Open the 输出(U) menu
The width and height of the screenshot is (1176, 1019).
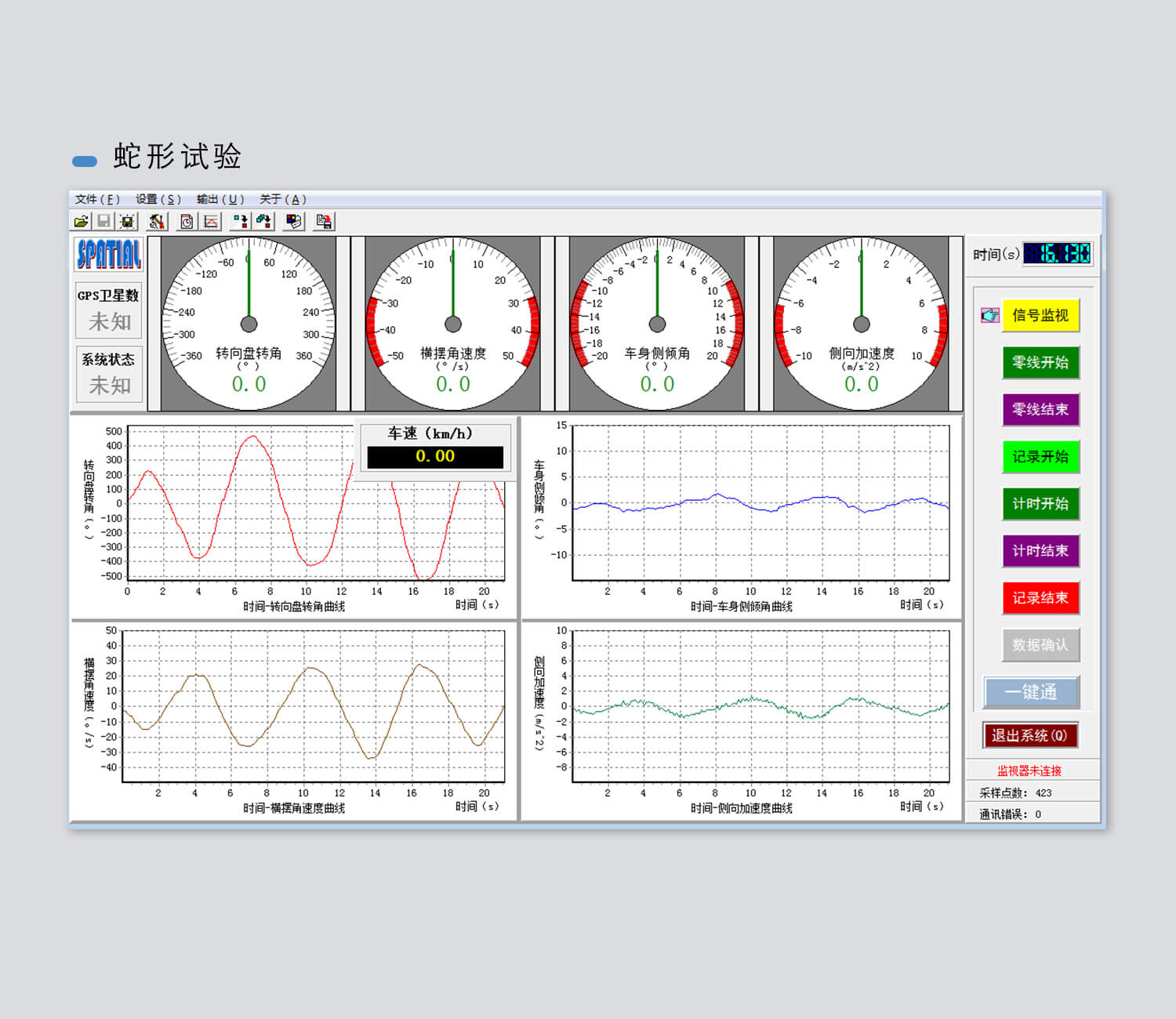click(x=220, y=199)
